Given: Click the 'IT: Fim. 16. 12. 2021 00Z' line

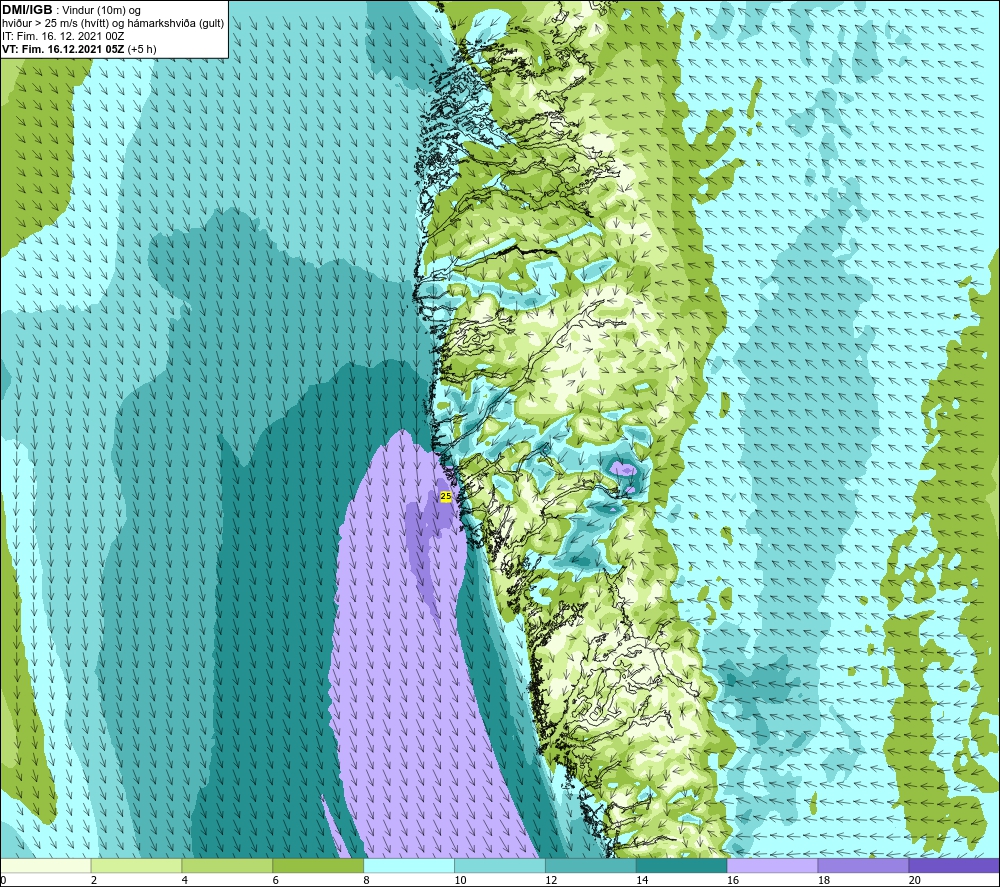Looking at the screenshot, I should point(63,36).
